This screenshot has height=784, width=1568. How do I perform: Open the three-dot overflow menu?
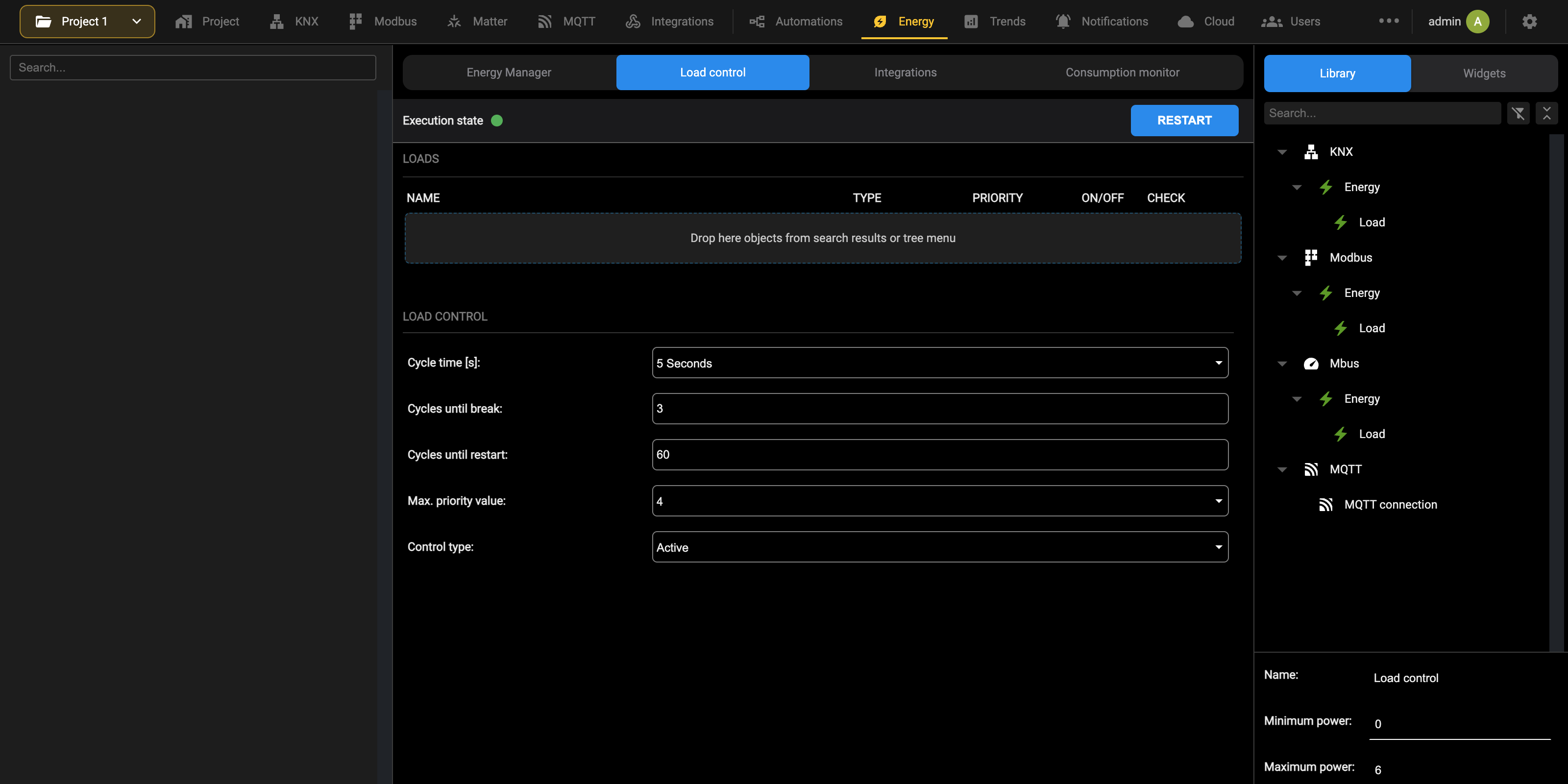tap(1389, 21)
